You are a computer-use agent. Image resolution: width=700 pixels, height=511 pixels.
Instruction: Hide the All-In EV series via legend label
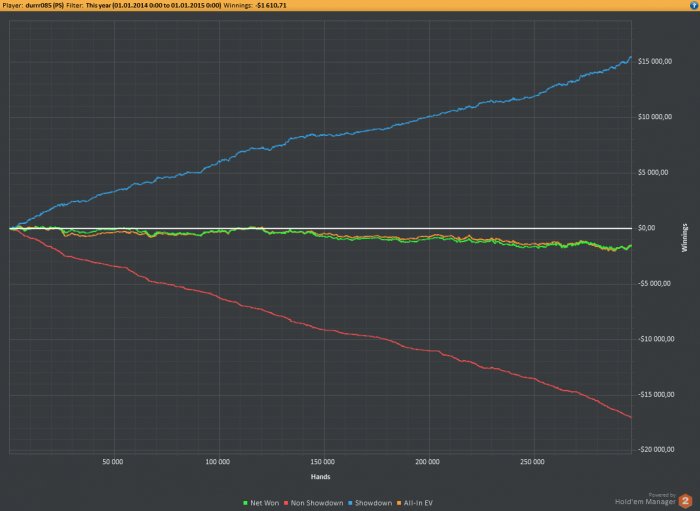(418, 503)
